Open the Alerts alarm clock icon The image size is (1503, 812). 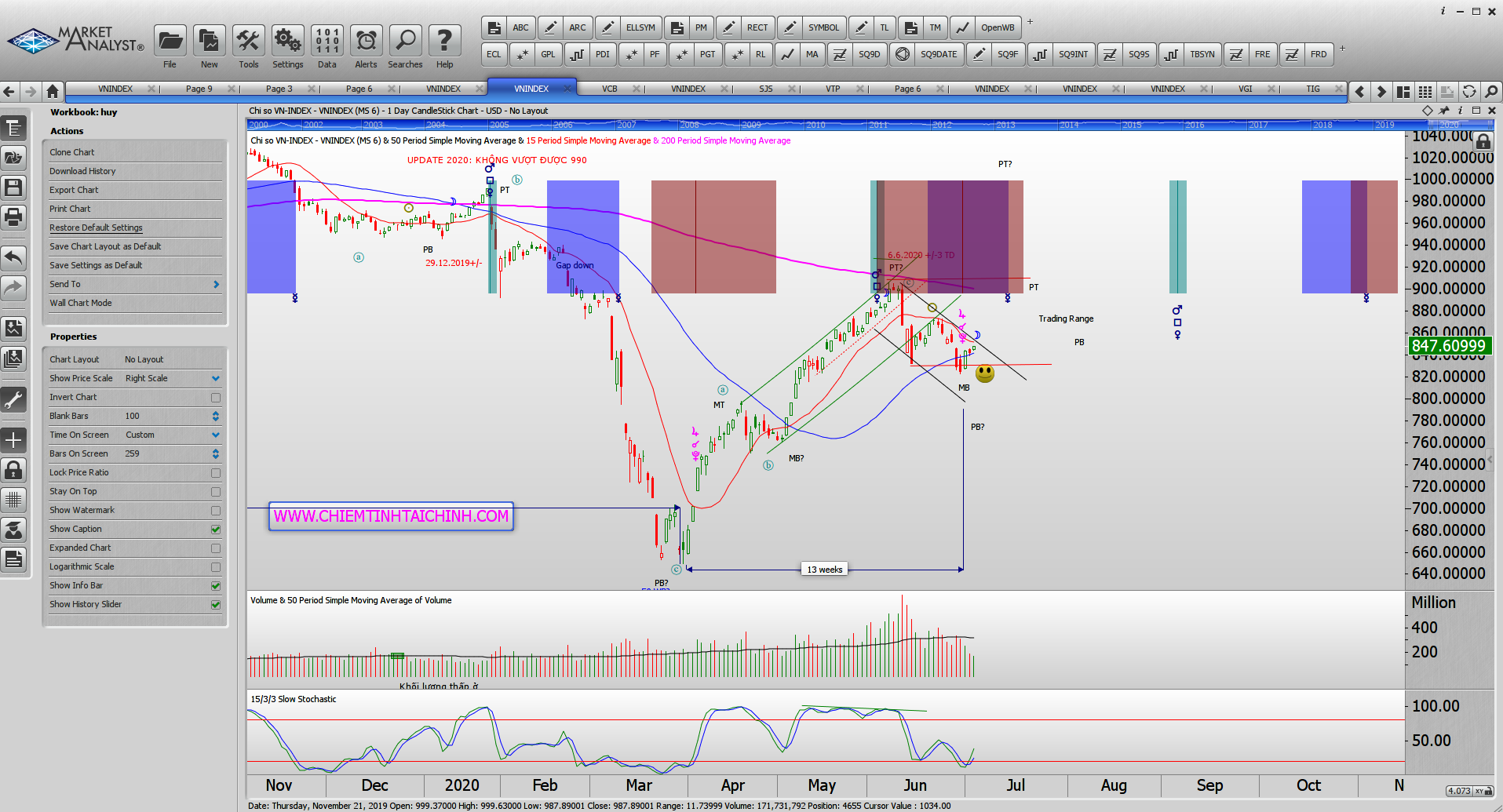(x=366, y=41)
